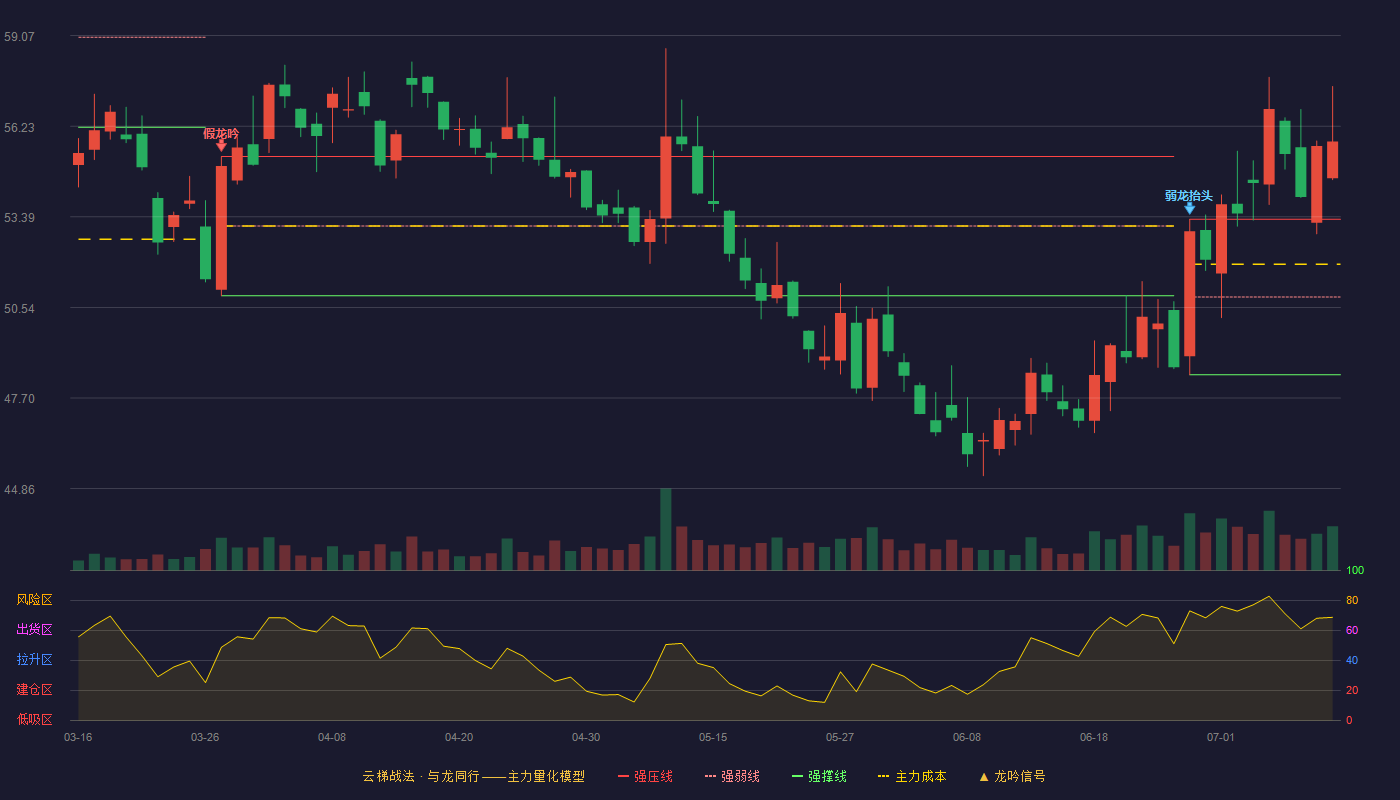Click the 拉升区 zone label
The height and width of the screenshot is (800, 1400).
pyautogui.click(x=34, y=660)
